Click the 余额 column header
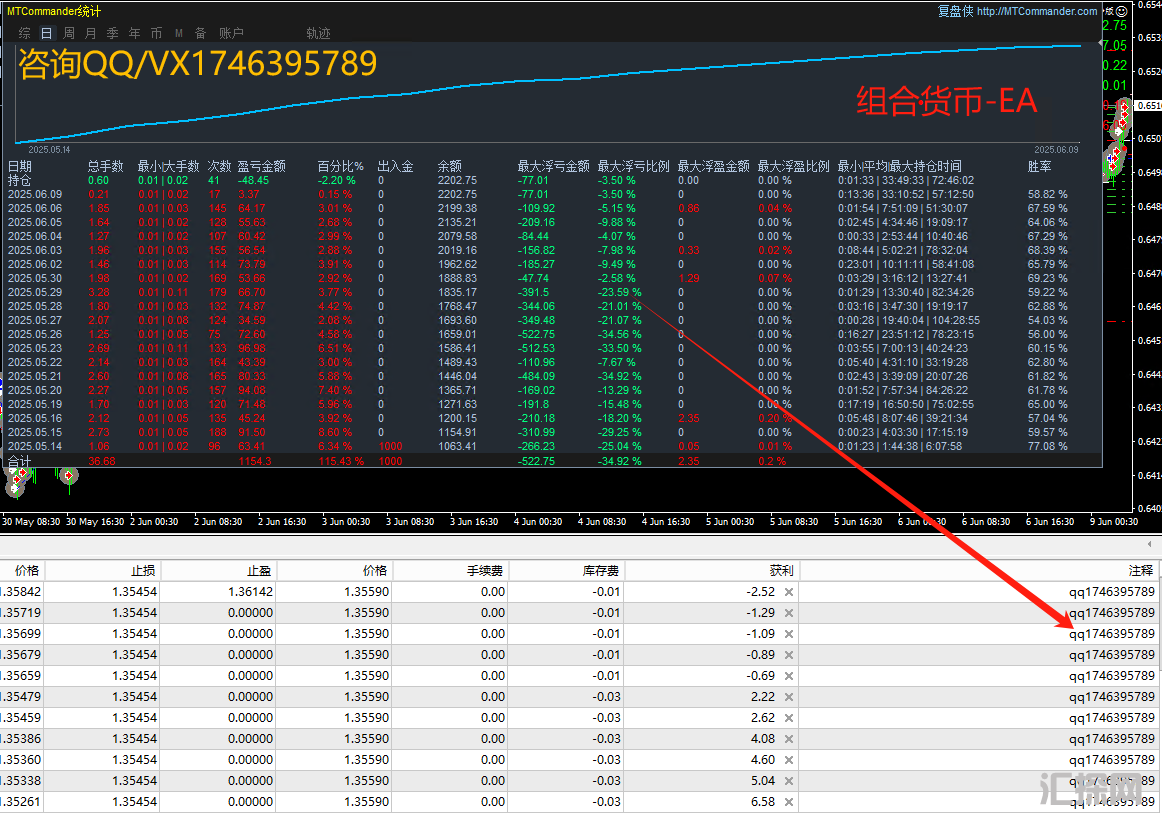This screenshot has height=813, width=1162. pyautogui.click(x=450, y=166)
